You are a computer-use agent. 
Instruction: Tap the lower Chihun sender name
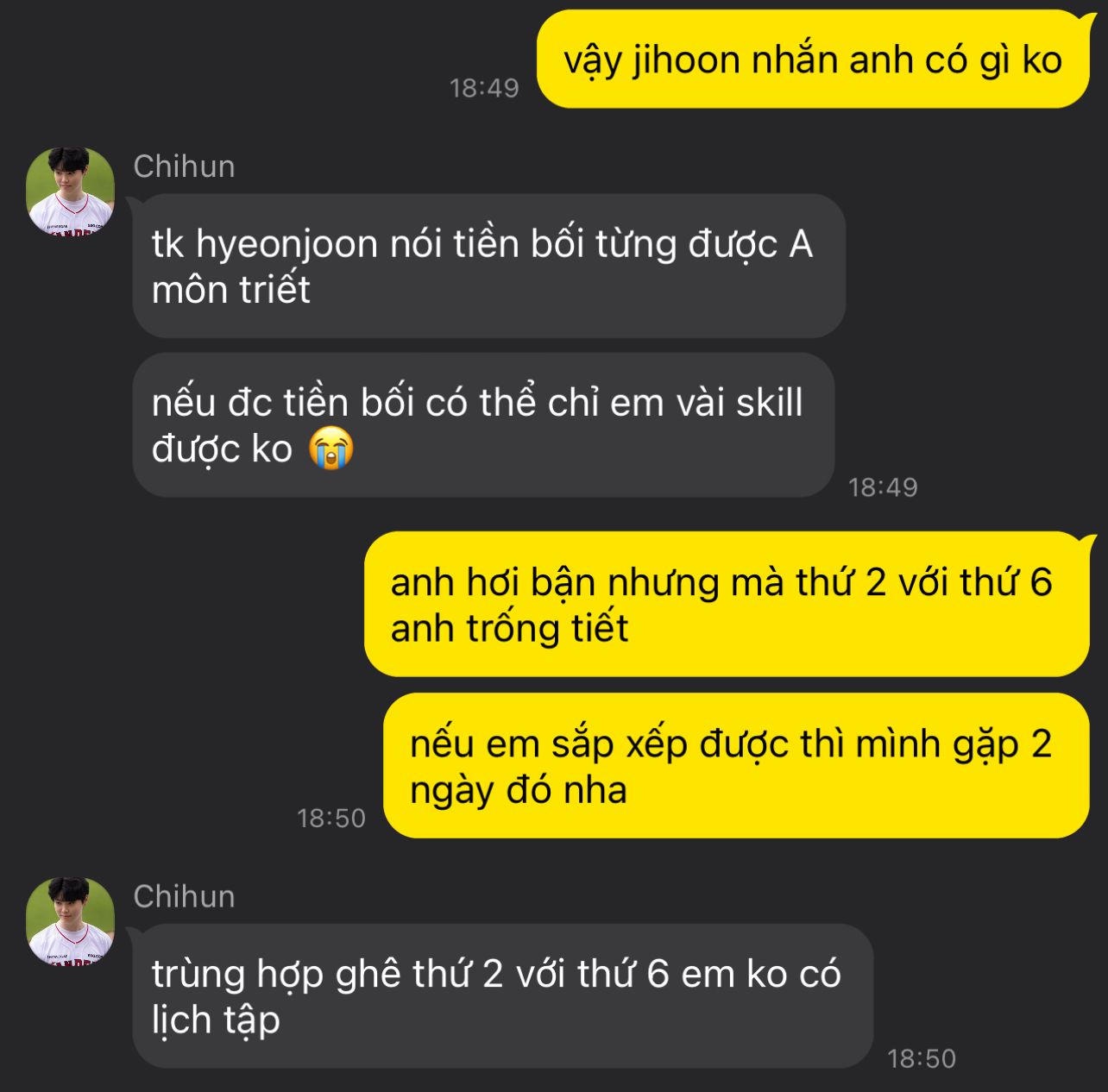pos(184,897)
